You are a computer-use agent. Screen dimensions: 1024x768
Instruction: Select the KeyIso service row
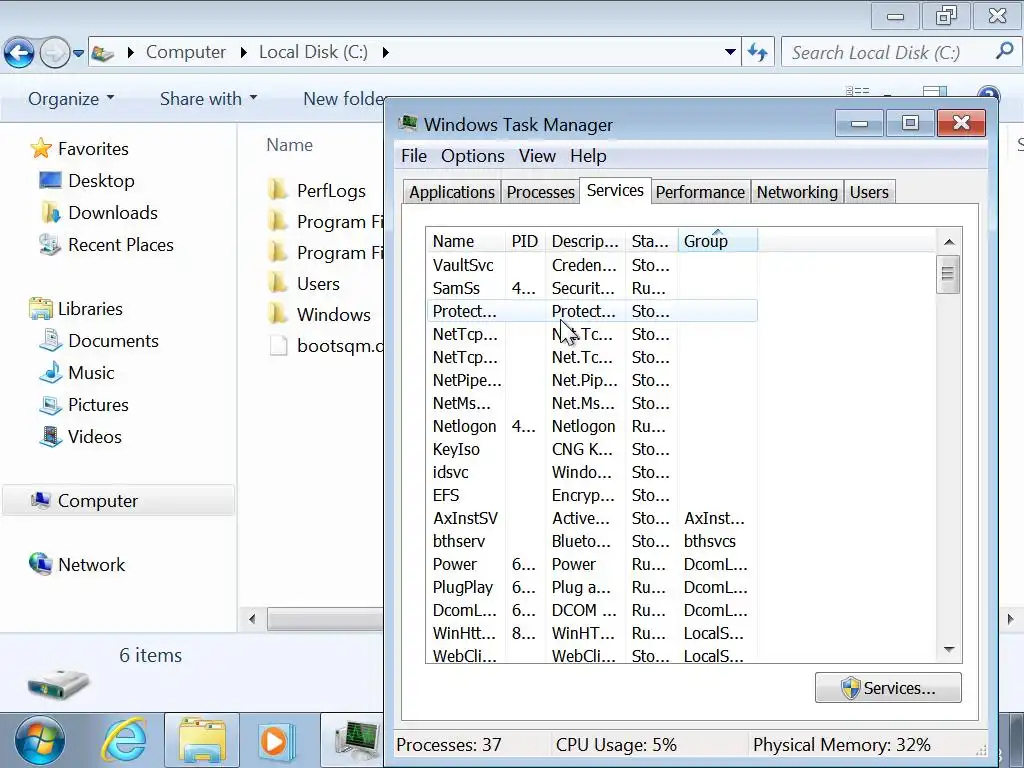coord(592,449)
